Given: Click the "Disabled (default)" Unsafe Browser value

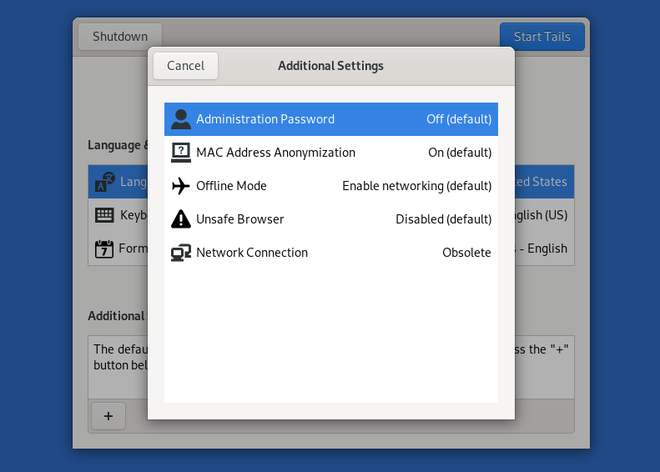Looking at the screenshot, I should [x=443, y=219].
